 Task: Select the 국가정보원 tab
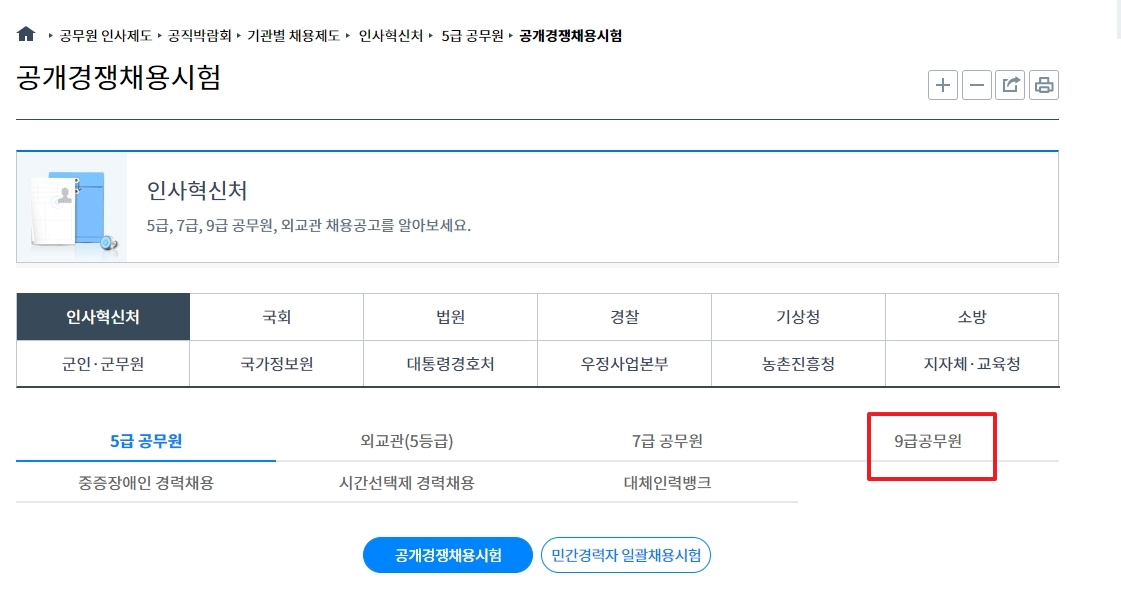(x=275, y=363)
